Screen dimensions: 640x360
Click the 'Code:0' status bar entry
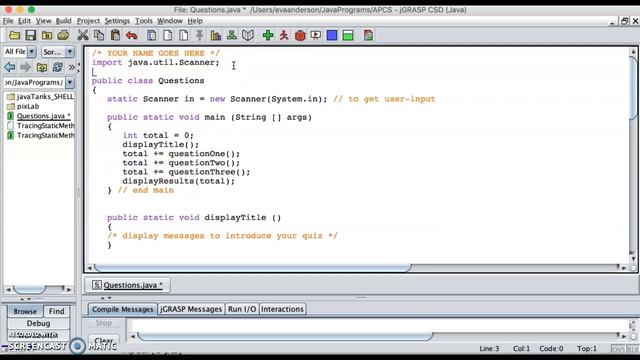click(x=551, y=349)
